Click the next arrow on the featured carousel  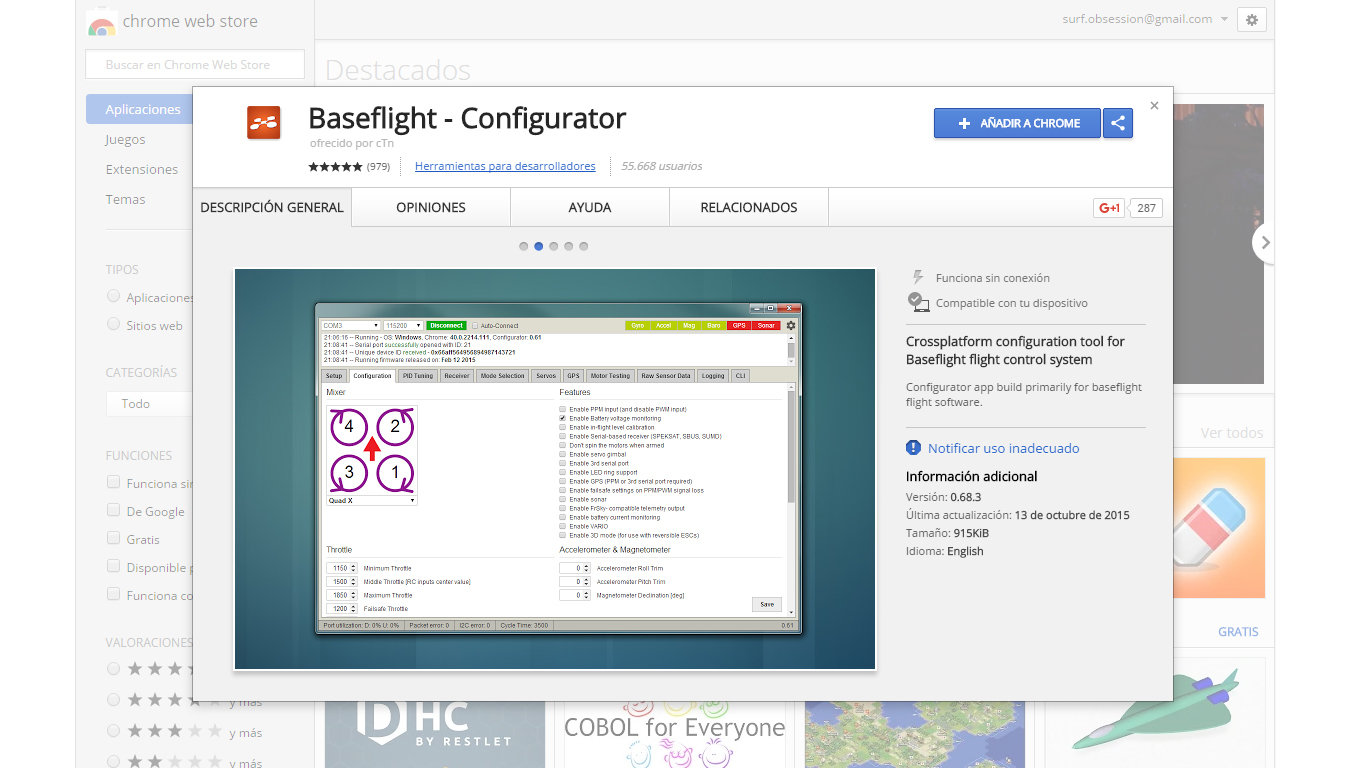click(1265, 243)
